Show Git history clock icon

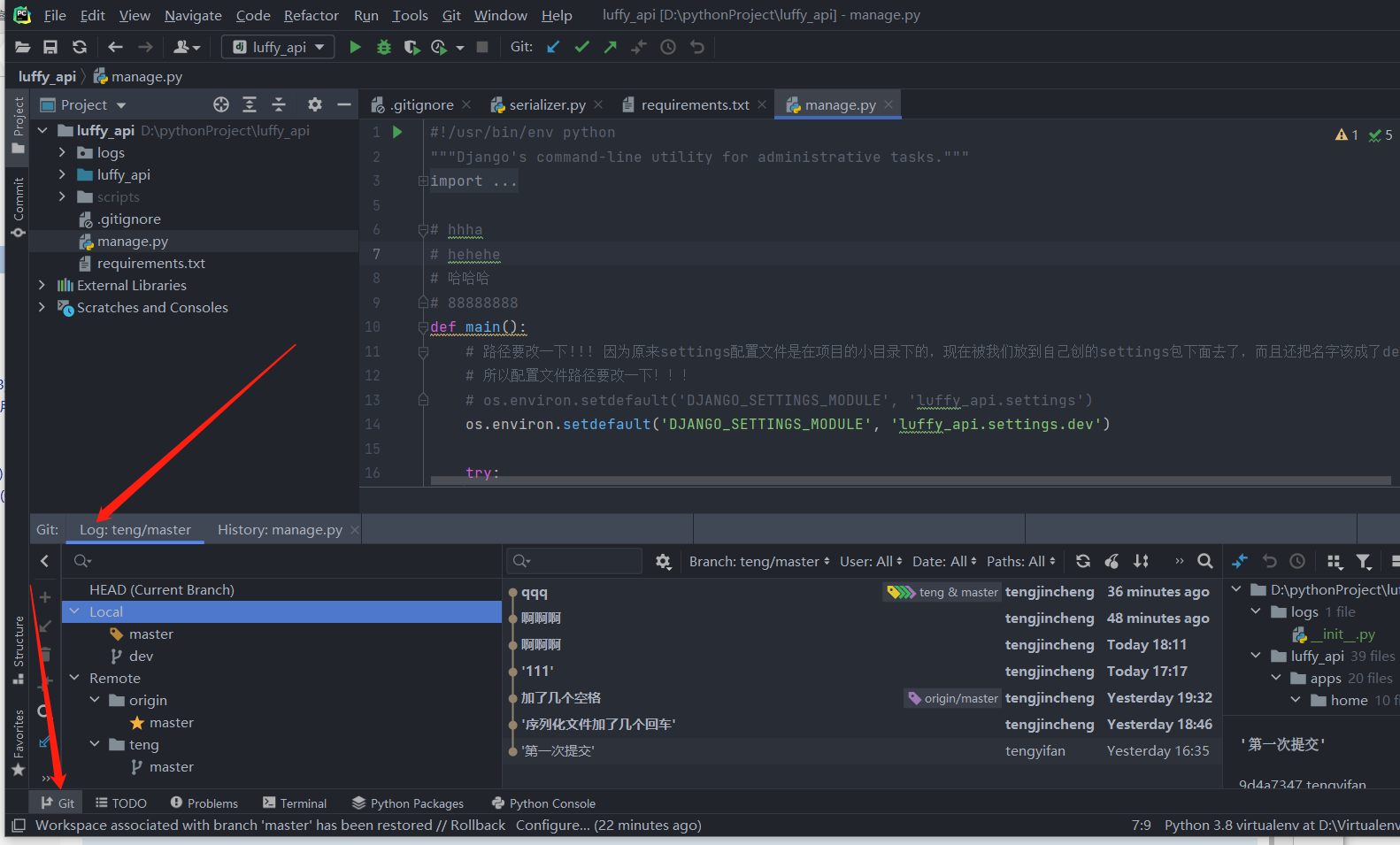(x=668, y=47)
